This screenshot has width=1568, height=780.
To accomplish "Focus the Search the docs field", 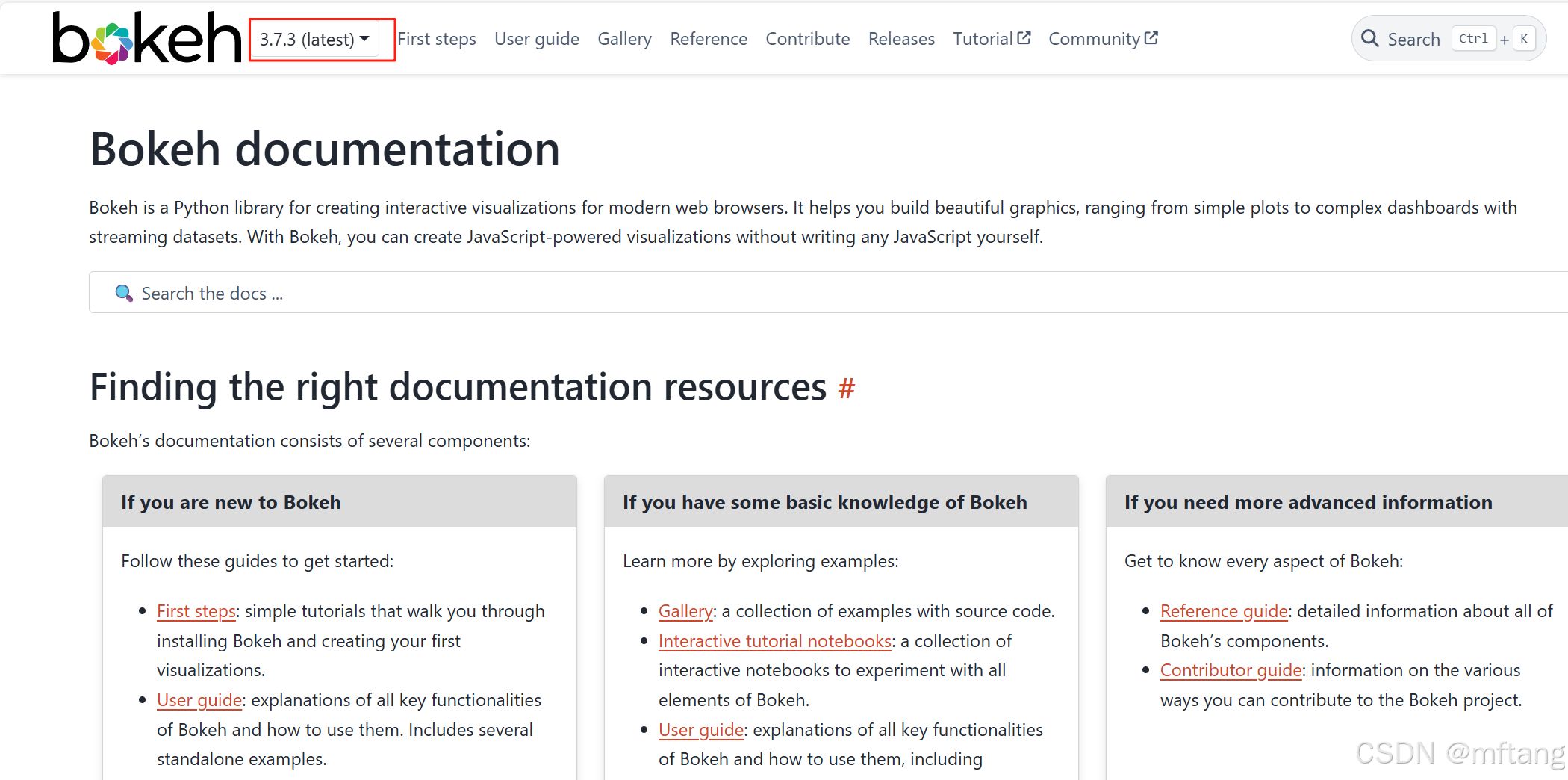I will tap(828, 293).
